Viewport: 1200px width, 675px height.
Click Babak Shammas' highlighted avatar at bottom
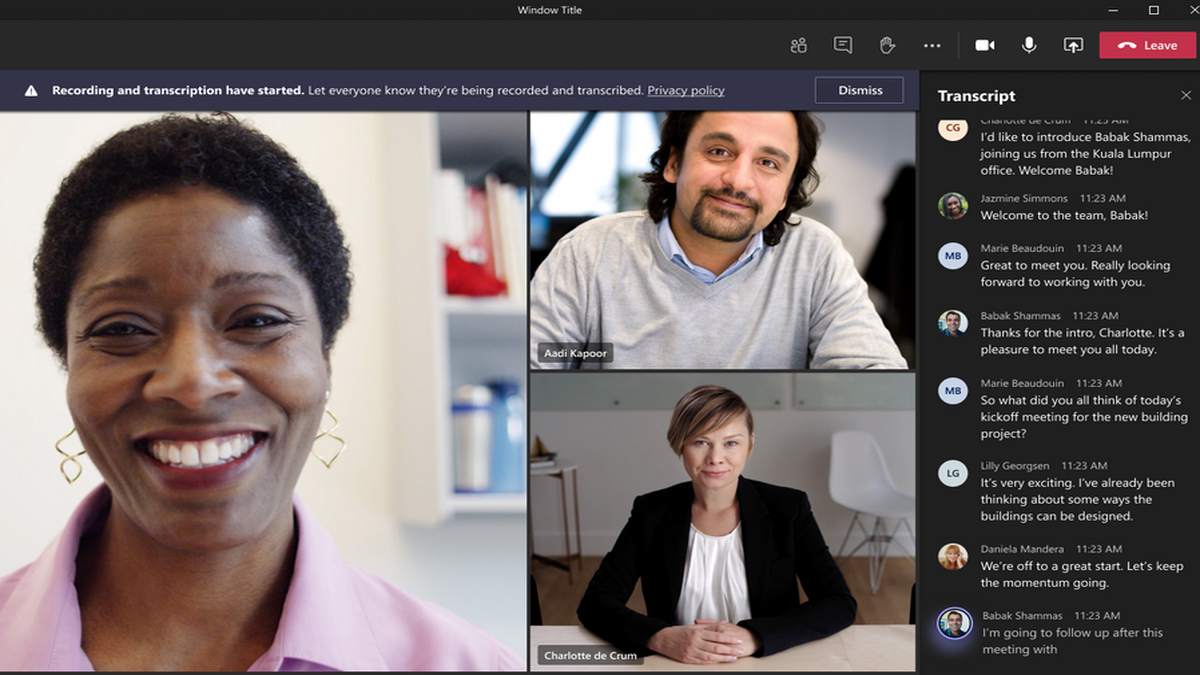(954, 623)
